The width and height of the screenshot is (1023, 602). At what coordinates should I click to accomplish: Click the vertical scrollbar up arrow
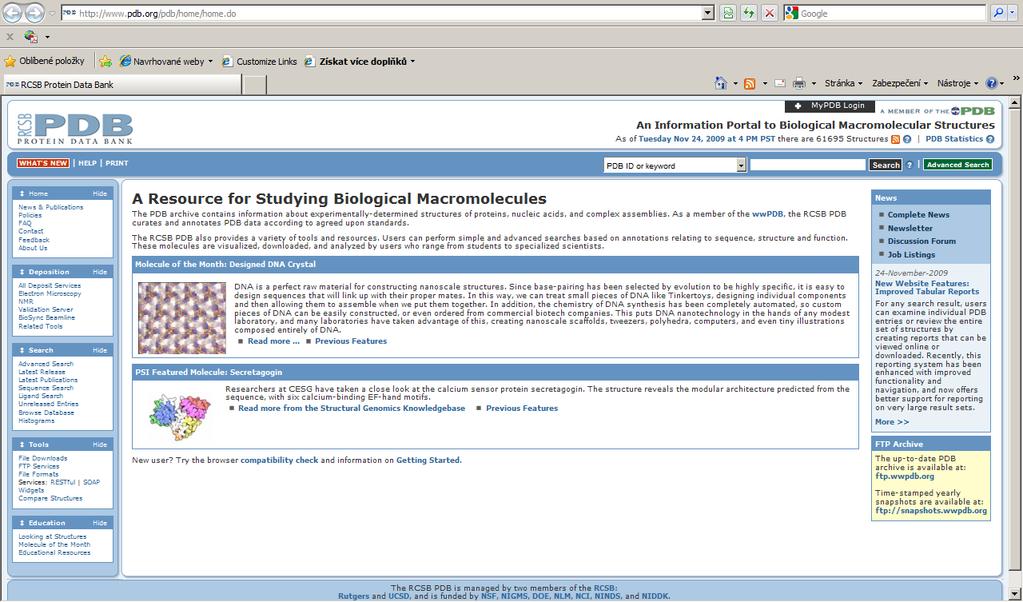1015,102
